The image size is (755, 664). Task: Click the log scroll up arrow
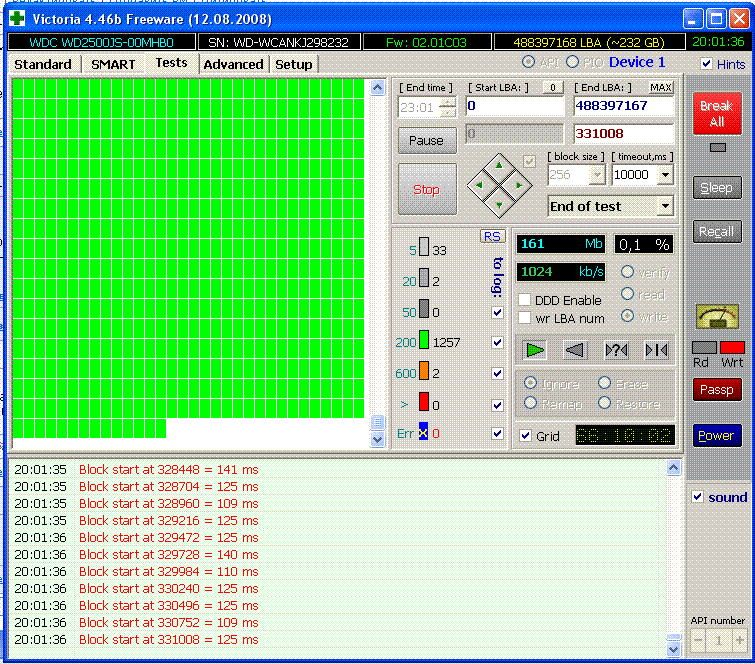(x=673, y=468)
